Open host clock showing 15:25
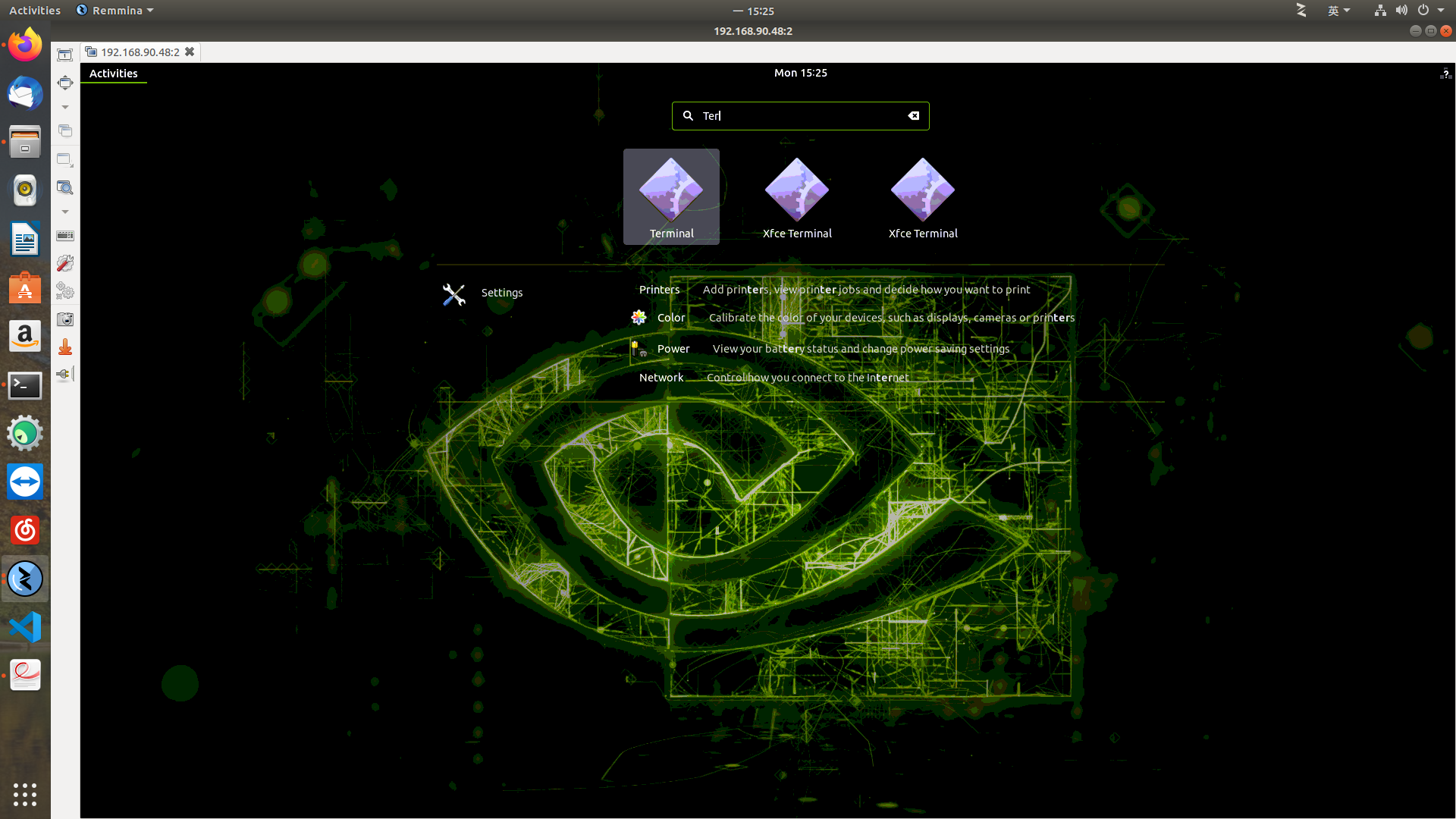Viewport: 1456px width, 819px height. 754,11
